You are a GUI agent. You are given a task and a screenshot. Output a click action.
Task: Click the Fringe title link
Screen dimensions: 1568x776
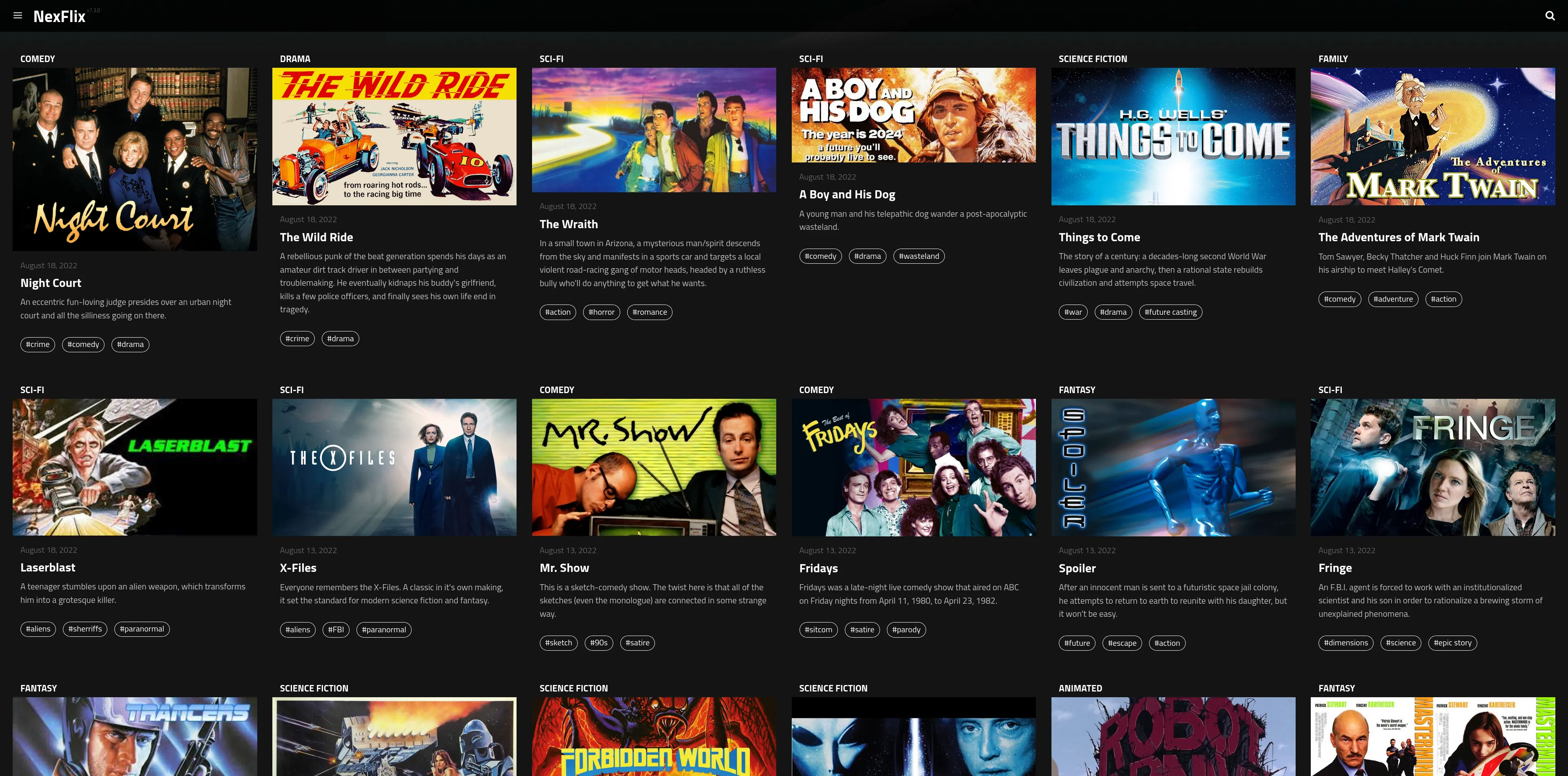1335,569
